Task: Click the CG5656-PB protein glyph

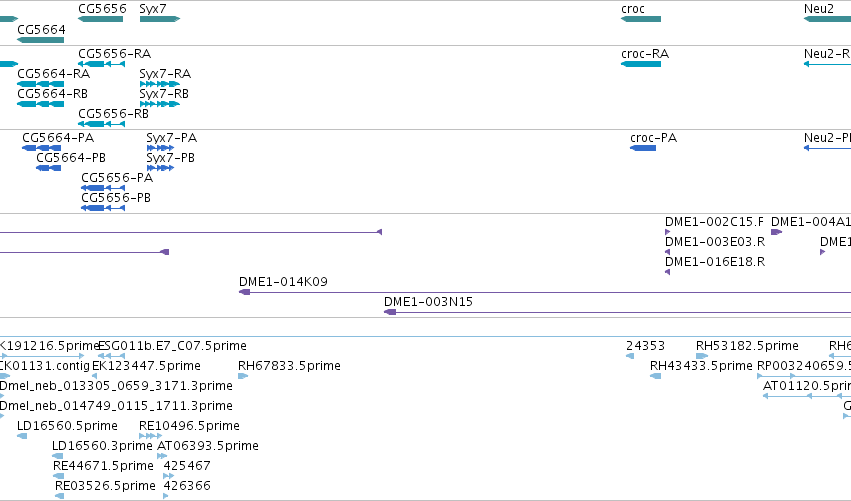Action: coord(103,208)
